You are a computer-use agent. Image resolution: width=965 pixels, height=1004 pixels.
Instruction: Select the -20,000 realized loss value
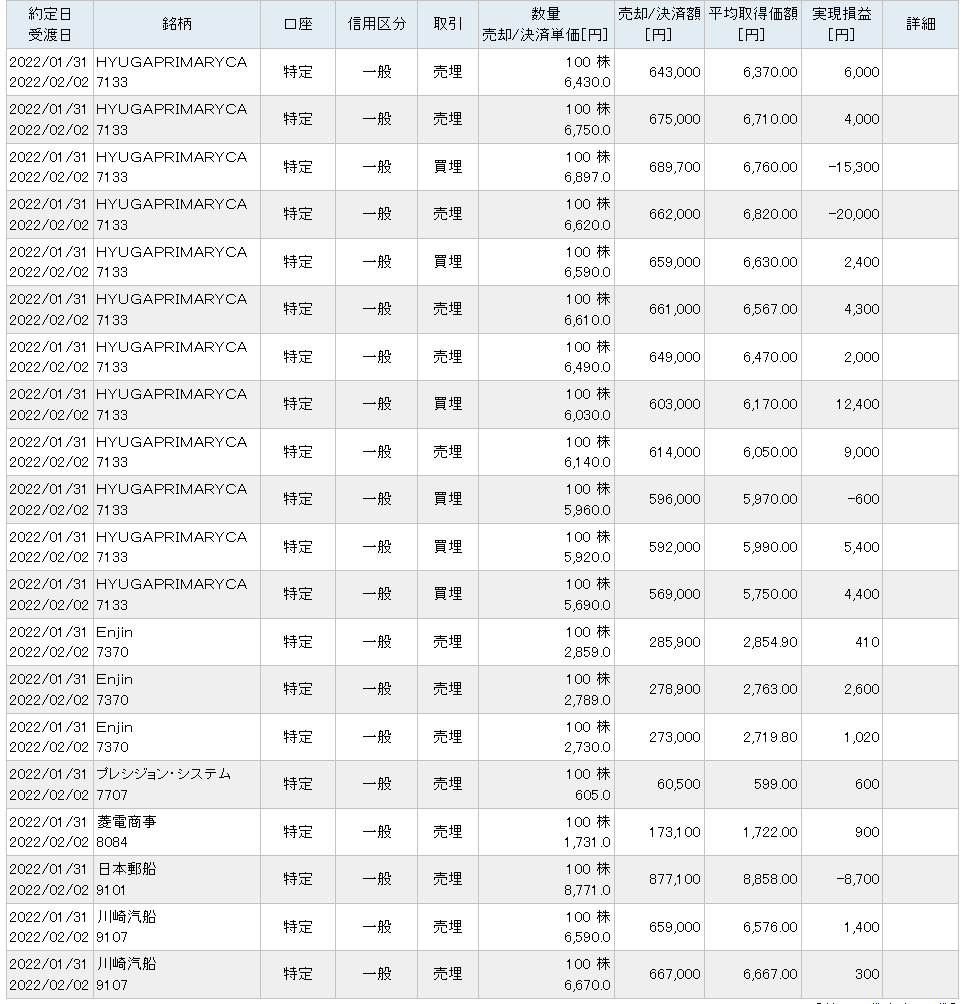click(854, 215)
